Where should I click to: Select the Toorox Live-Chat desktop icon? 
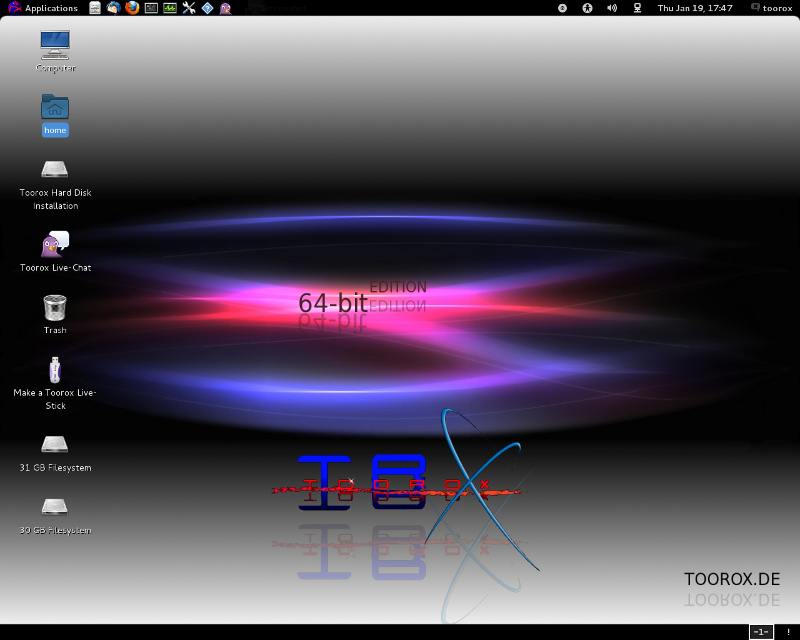[55, 244]
